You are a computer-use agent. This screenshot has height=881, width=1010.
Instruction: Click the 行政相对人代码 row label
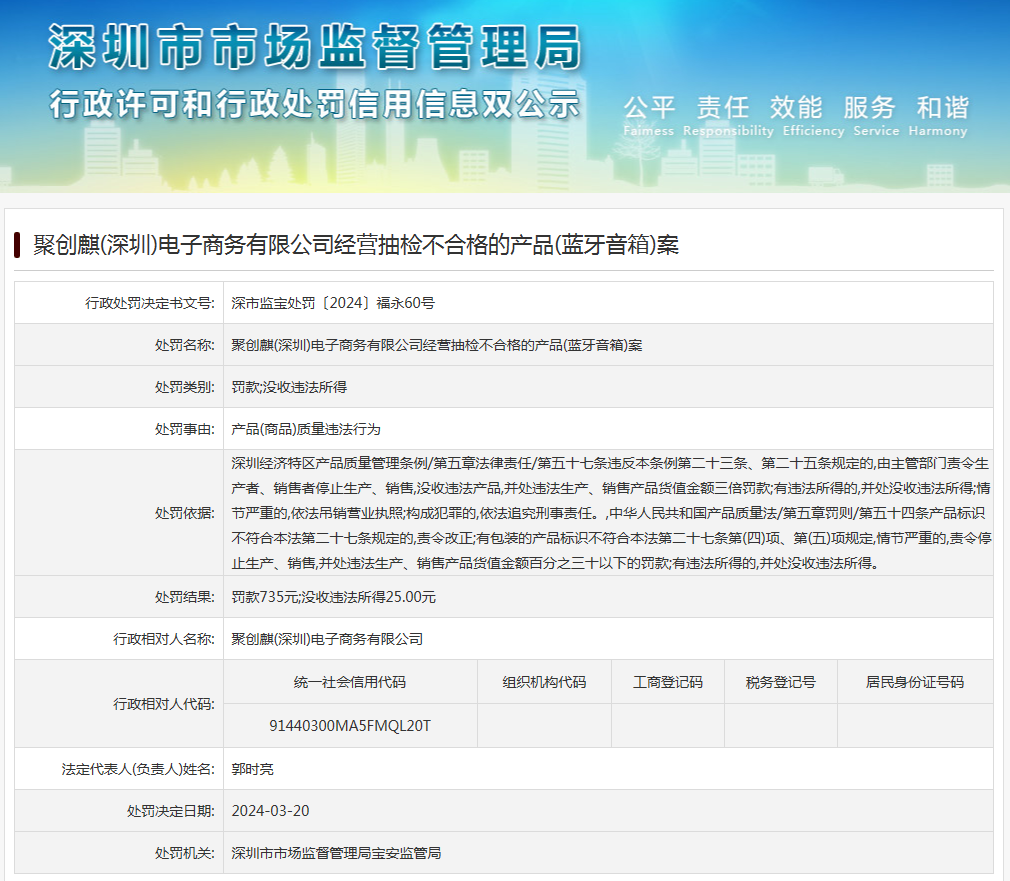164,704
